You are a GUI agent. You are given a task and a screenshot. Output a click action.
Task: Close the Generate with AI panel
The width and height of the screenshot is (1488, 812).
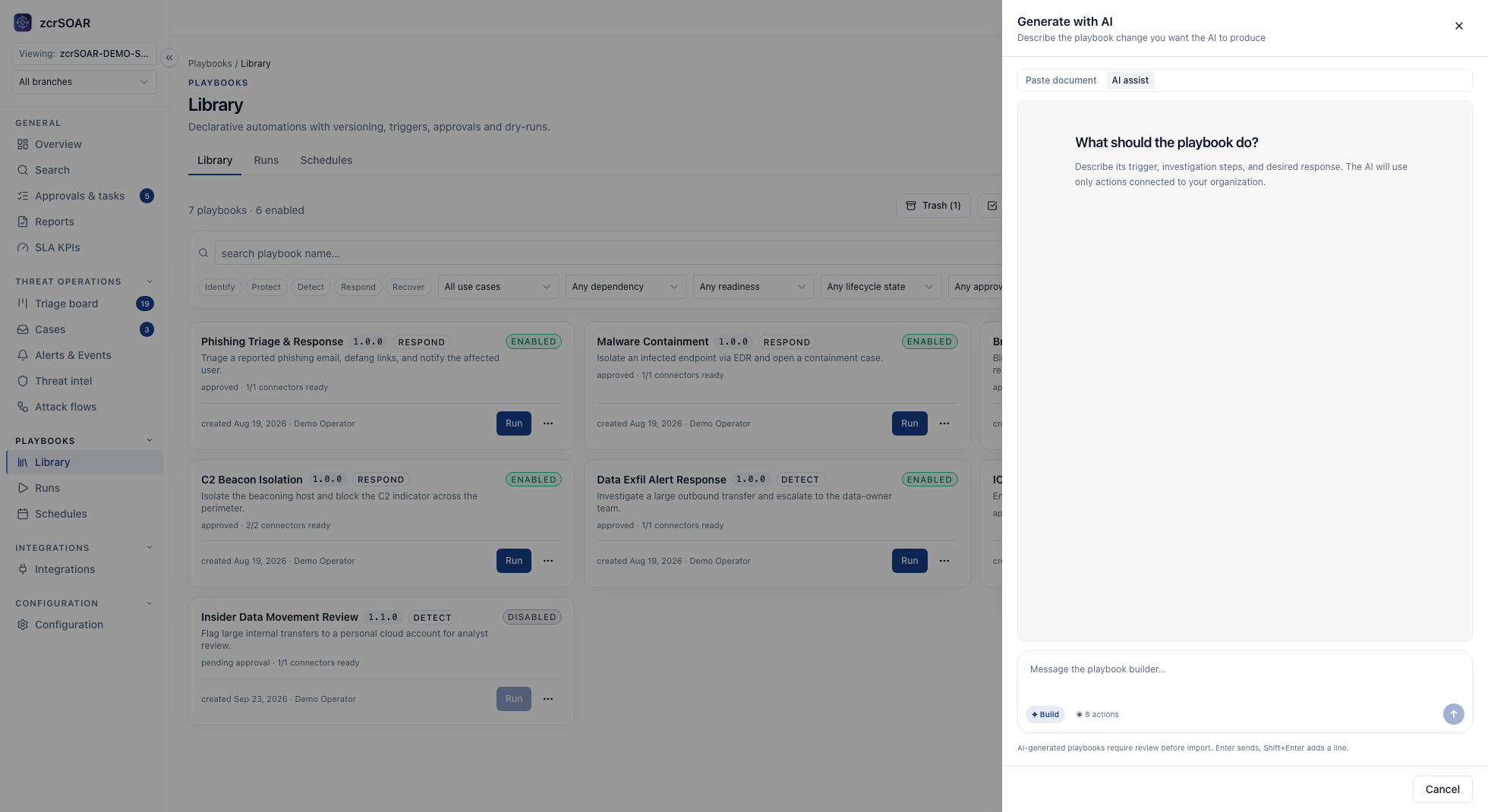(1458, 26)
